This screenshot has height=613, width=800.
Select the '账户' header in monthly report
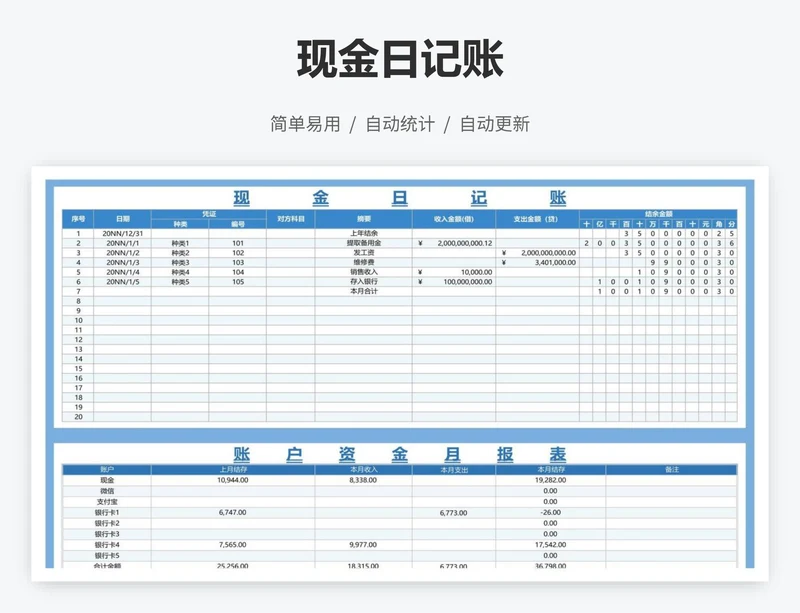[x=107, y=470]
